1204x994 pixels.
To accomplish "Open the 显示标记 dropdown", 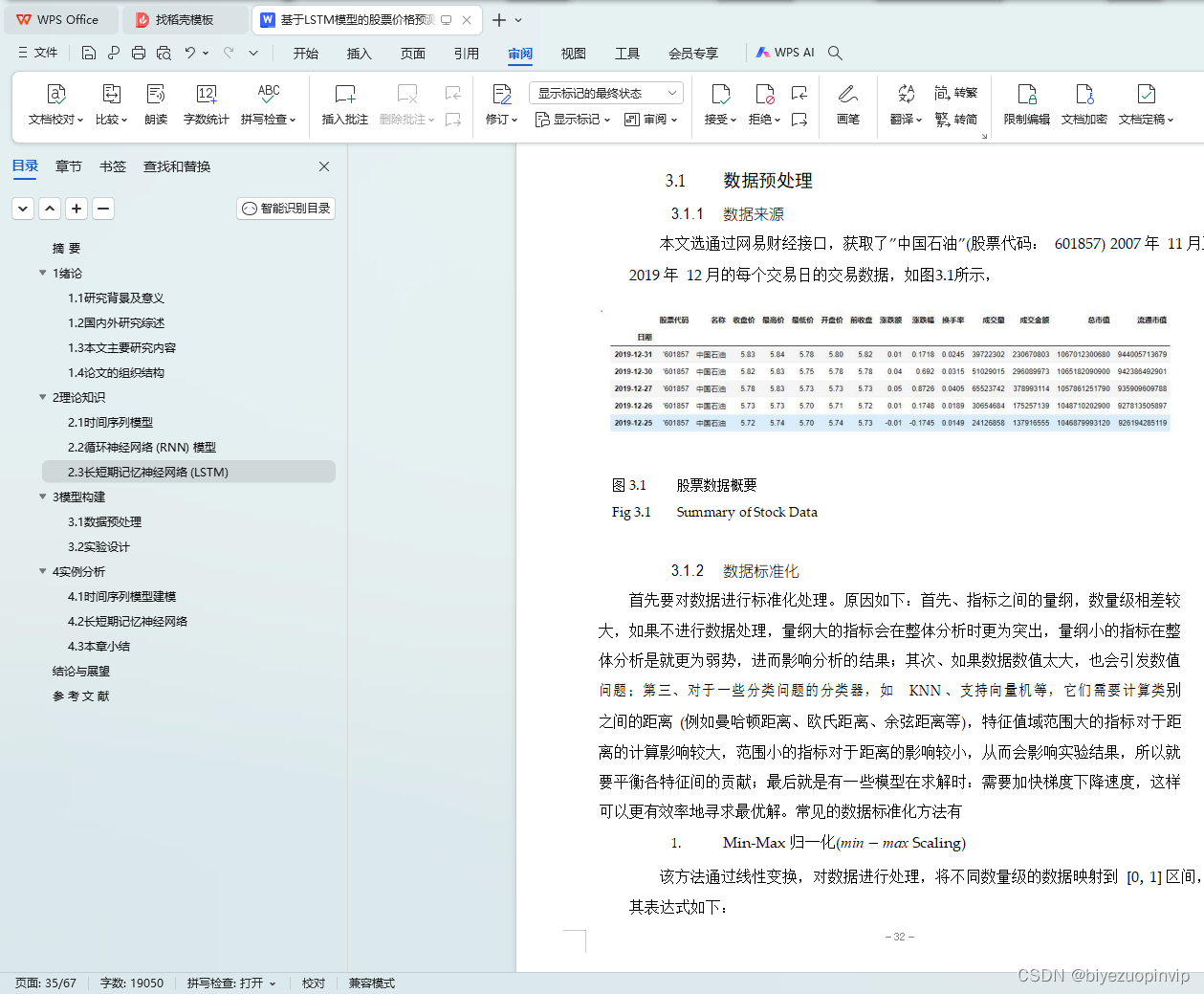I will (x=573, y=120).
